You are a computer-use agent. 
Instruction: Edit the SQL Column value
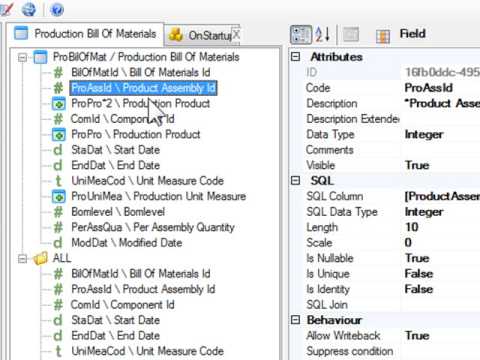tap(440, 196)
